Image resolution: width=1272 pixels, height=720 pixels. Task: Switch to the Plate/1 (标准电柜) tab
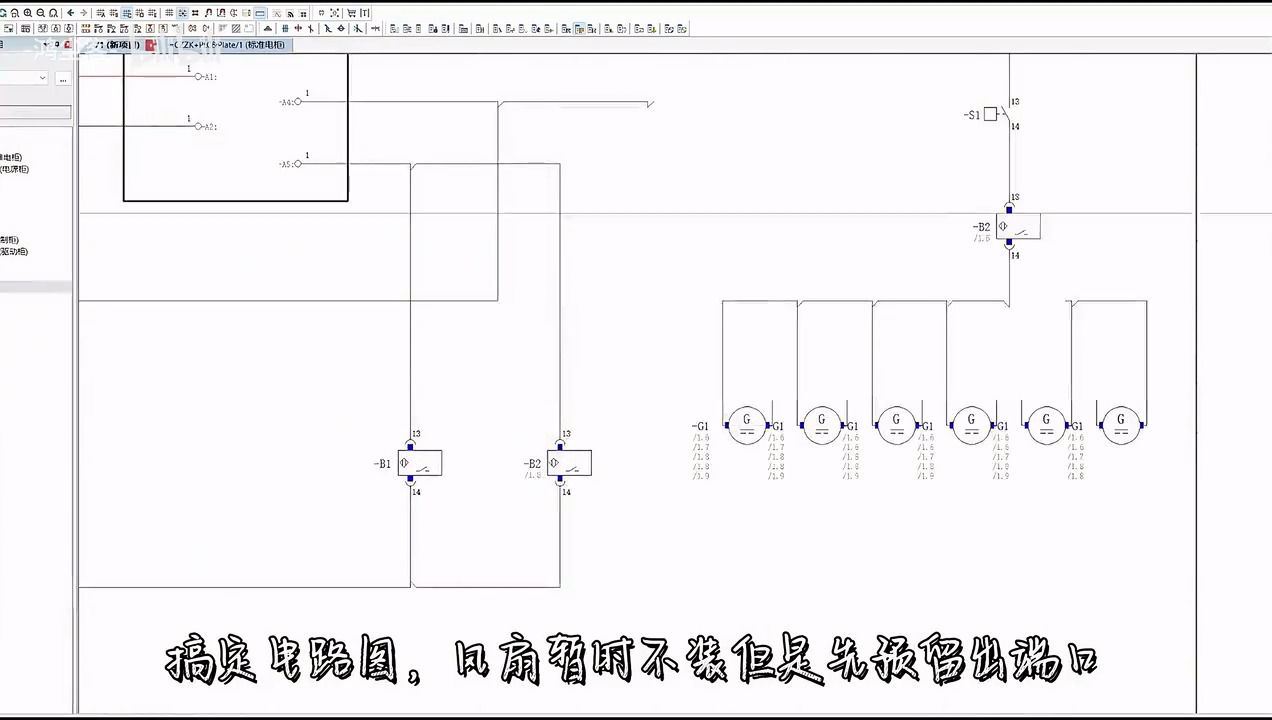227,45
